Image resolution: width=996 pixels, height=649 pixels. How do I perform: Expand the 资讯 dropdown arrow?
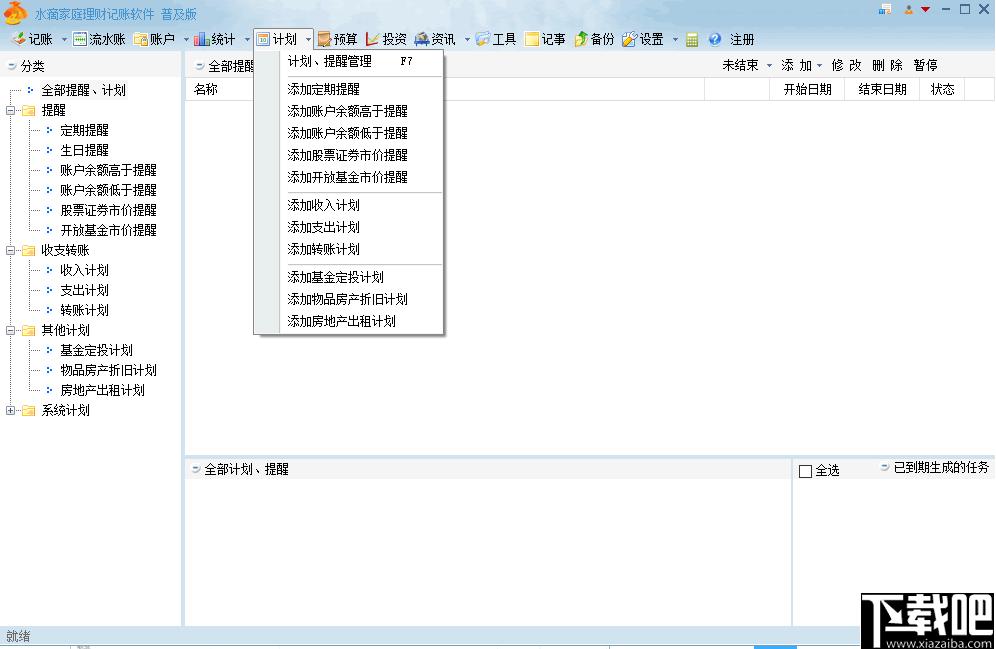467,39
